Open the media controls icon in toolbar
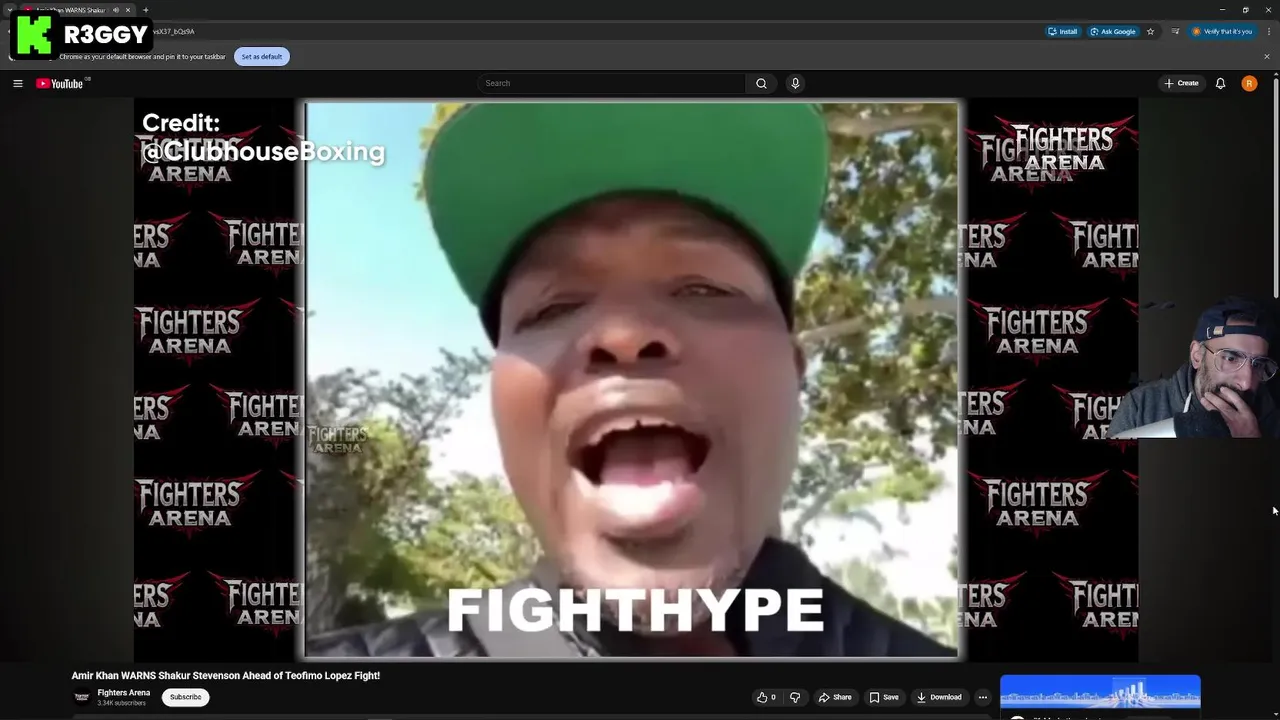The height and width of the screenshot is (720, 1280). [x=1175, y=31]
